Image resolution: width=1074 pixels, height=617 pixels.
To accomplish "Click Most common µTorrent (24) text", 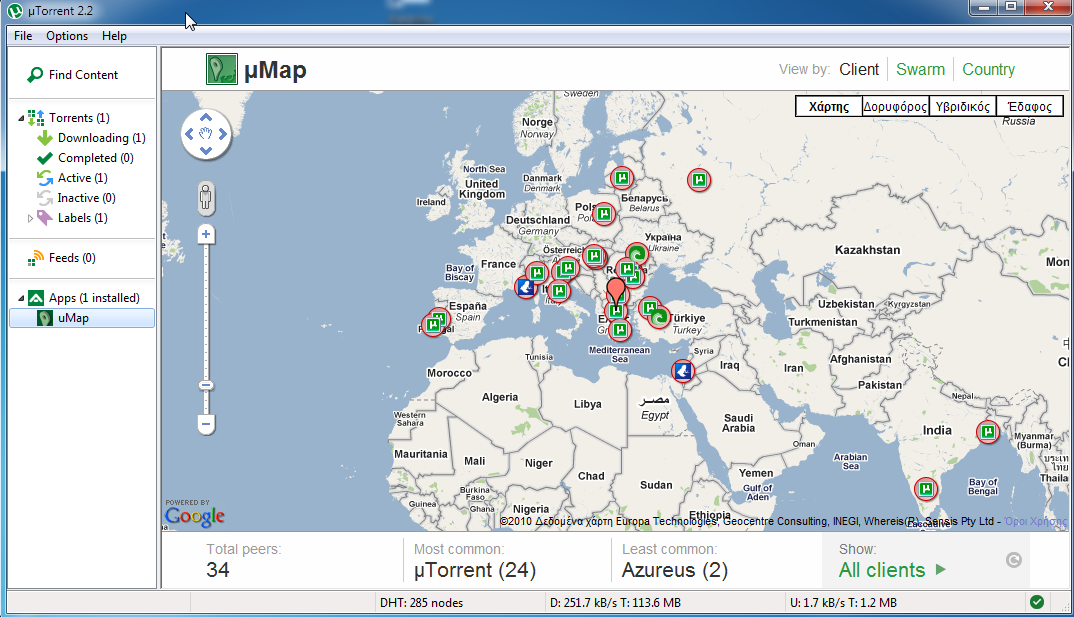I will point(475,570).
